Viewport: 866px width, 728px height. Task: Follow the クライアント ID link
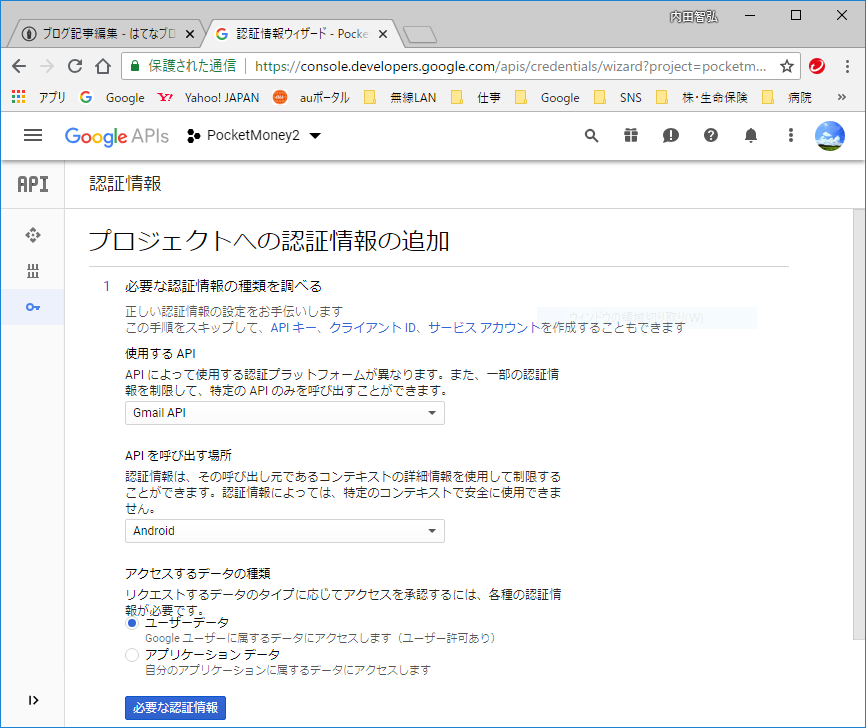click(372, 328)
